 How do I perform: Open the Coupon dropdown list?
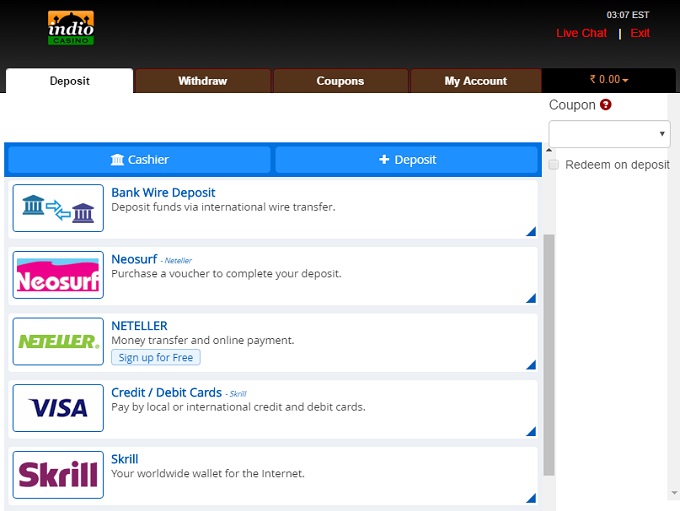coord(609,133)
